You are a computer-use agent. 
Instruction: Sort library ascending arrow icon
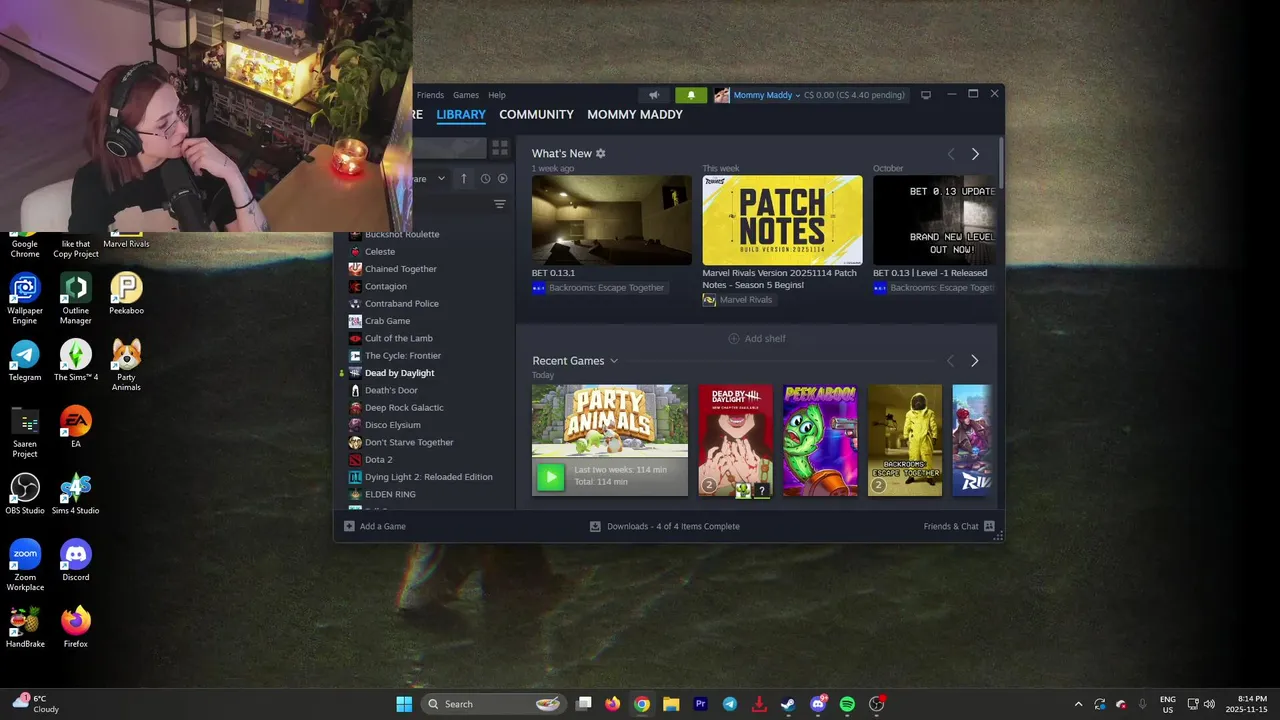click(463, 178)
